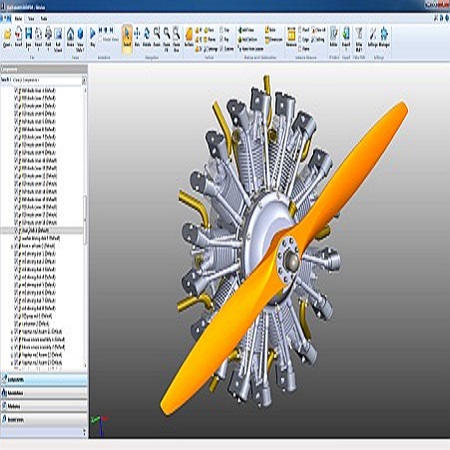Uncheck the first visible component tree checkbox
Screen dimensions: 450x450
tap(16, 90)
